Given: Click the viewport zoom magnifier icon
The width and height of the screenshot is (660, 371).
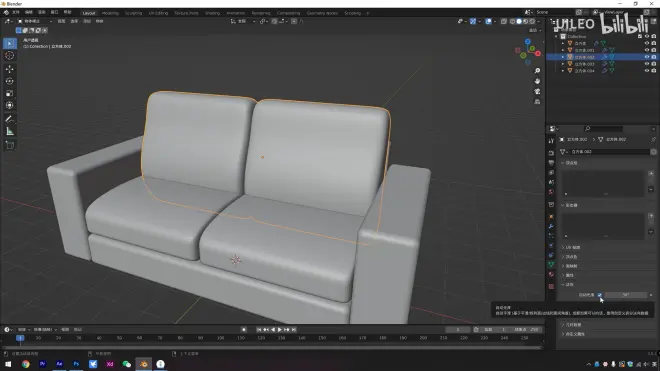Looking at the screenshot, I should [x=537, y=71].
